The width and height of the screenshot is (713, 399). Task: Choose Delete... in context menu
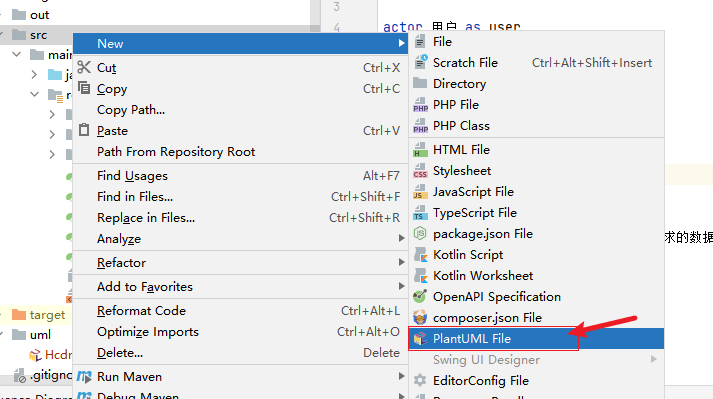pos(241,353)
